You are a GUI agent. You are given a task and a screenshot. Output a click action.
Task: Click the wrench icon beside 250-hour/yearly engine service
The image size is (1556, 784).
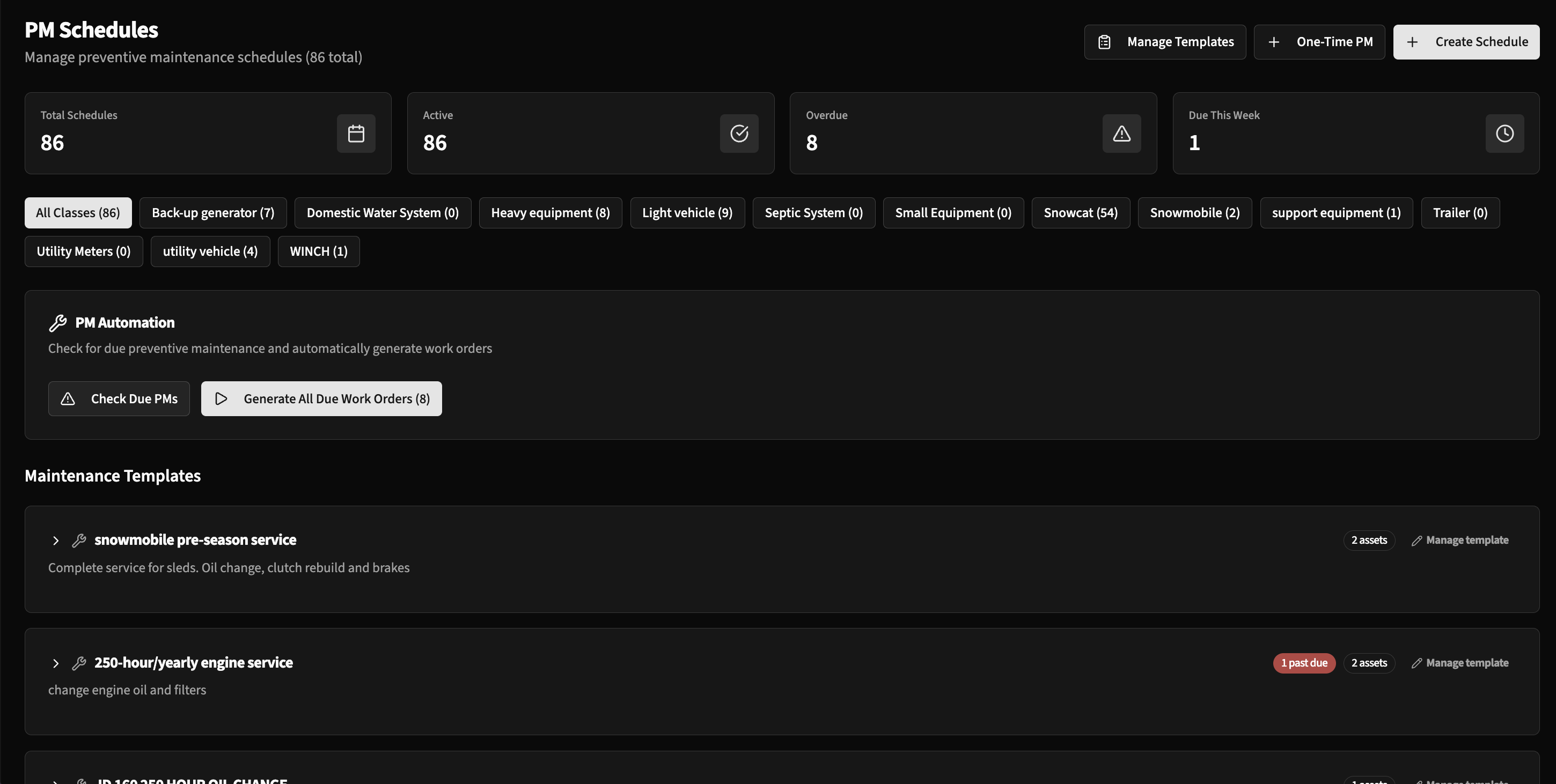click(79, 663)
